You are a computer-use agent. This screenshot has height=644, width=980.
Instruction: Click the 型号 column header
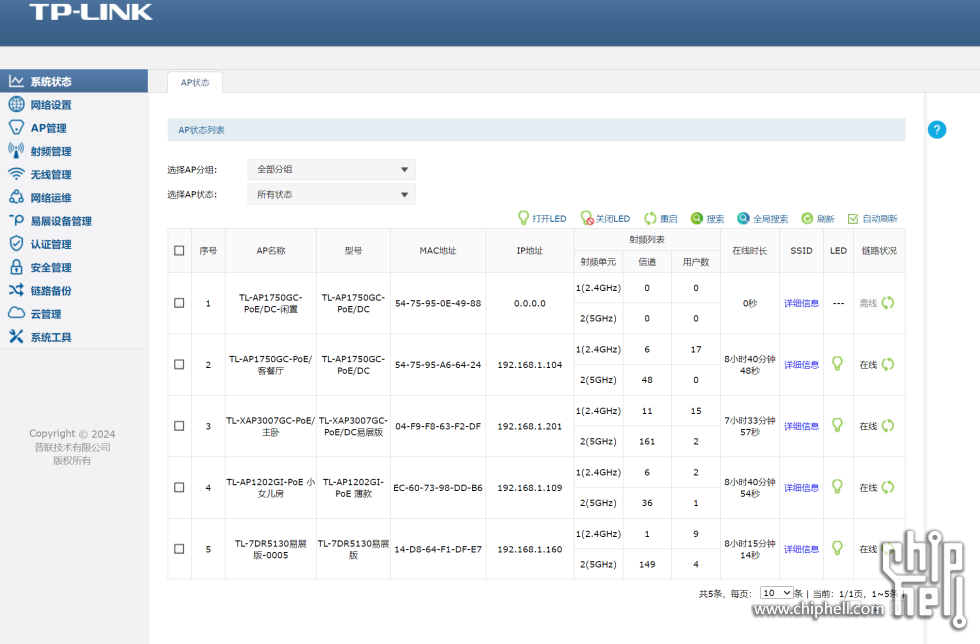coord(353,251)
